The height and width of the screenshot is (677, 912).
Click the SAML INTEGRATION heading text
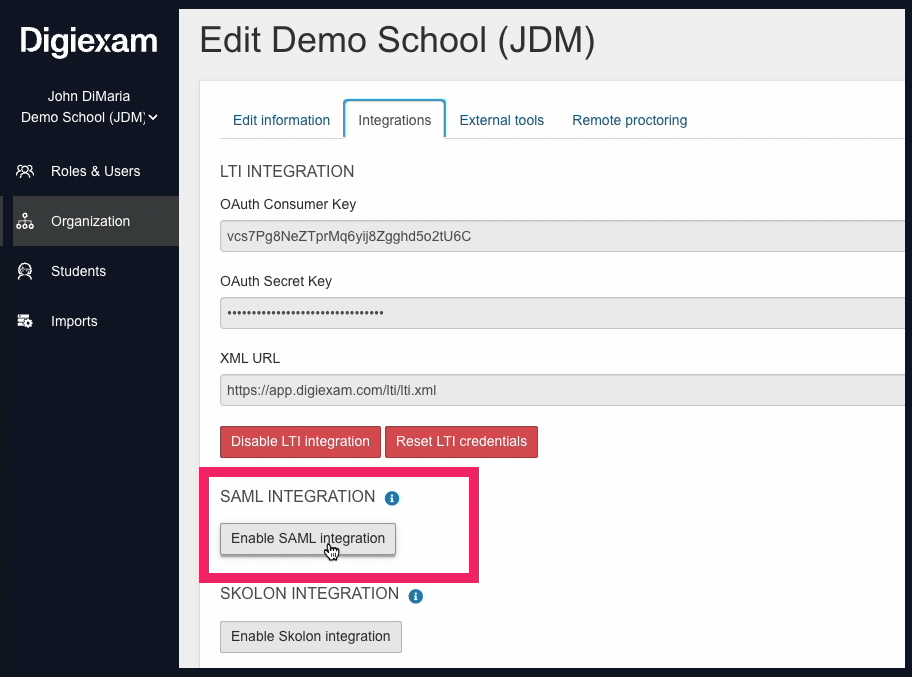tap(297, 497)
